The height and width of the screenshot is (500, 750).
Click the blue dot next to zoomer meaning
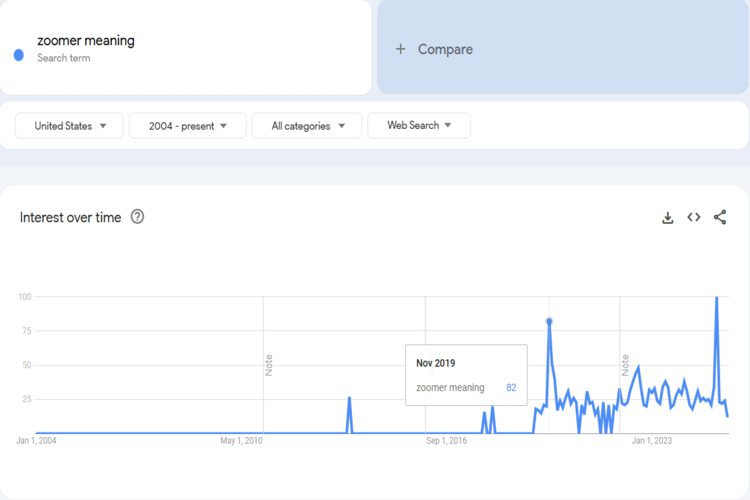(19, 55)
